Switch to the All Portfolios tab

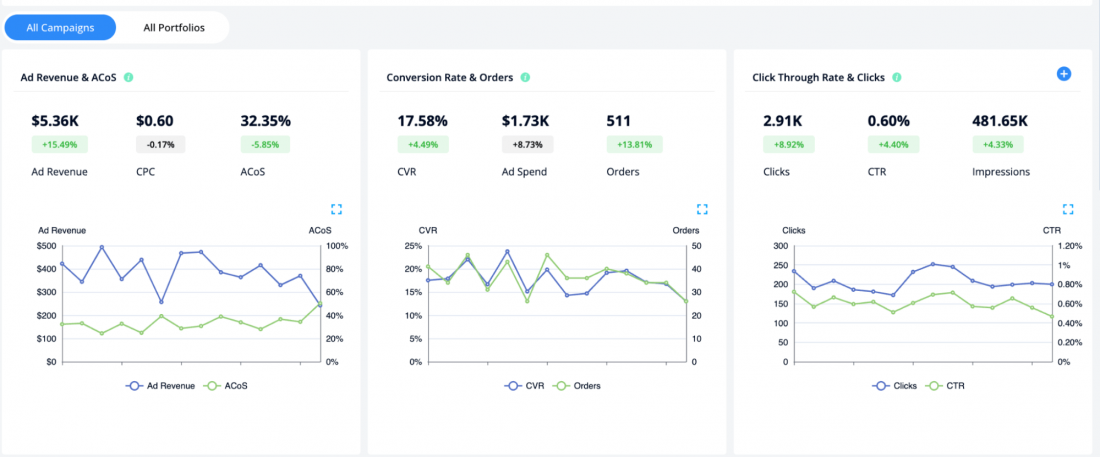coord(174,27)
